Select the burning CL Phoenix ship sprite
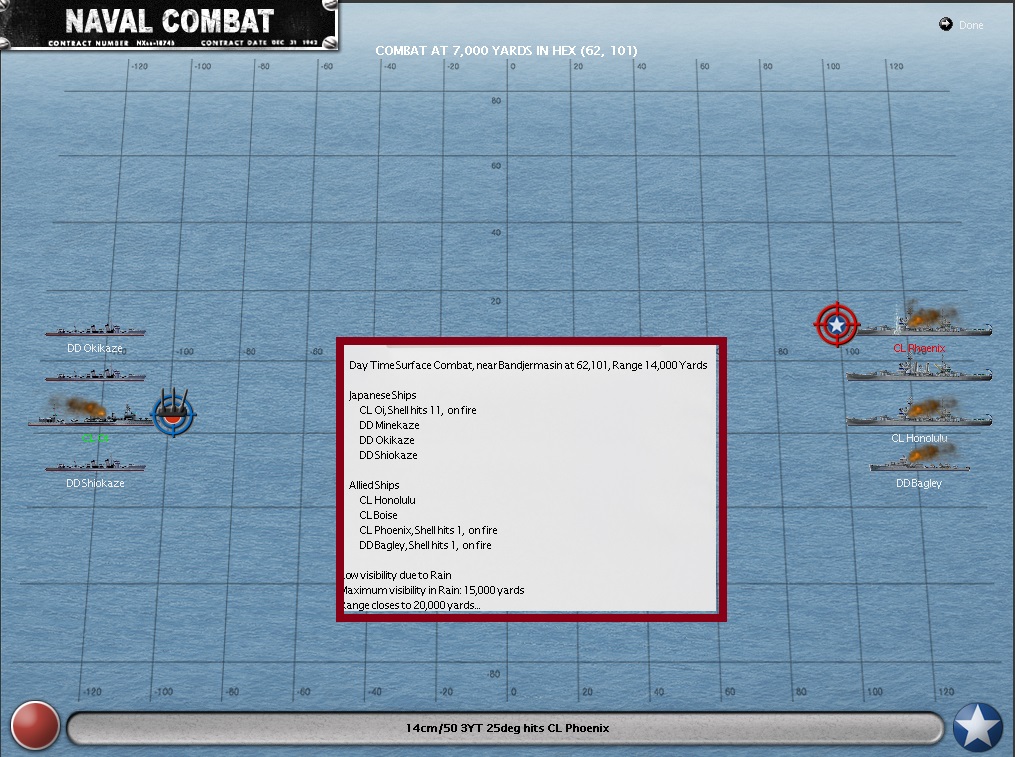 [x=926, y=321]
